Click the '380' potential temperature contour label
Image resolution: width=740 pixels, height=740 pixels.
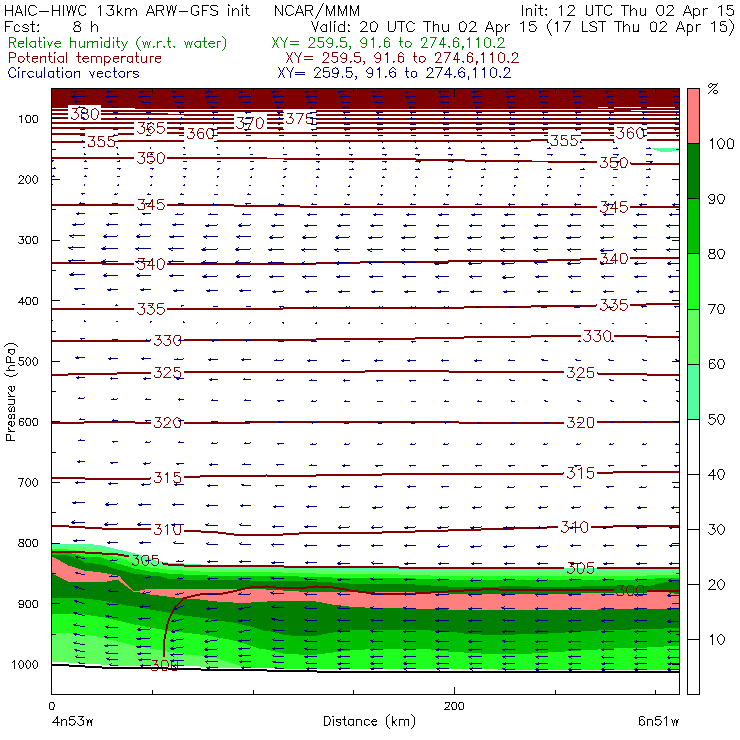85,114
